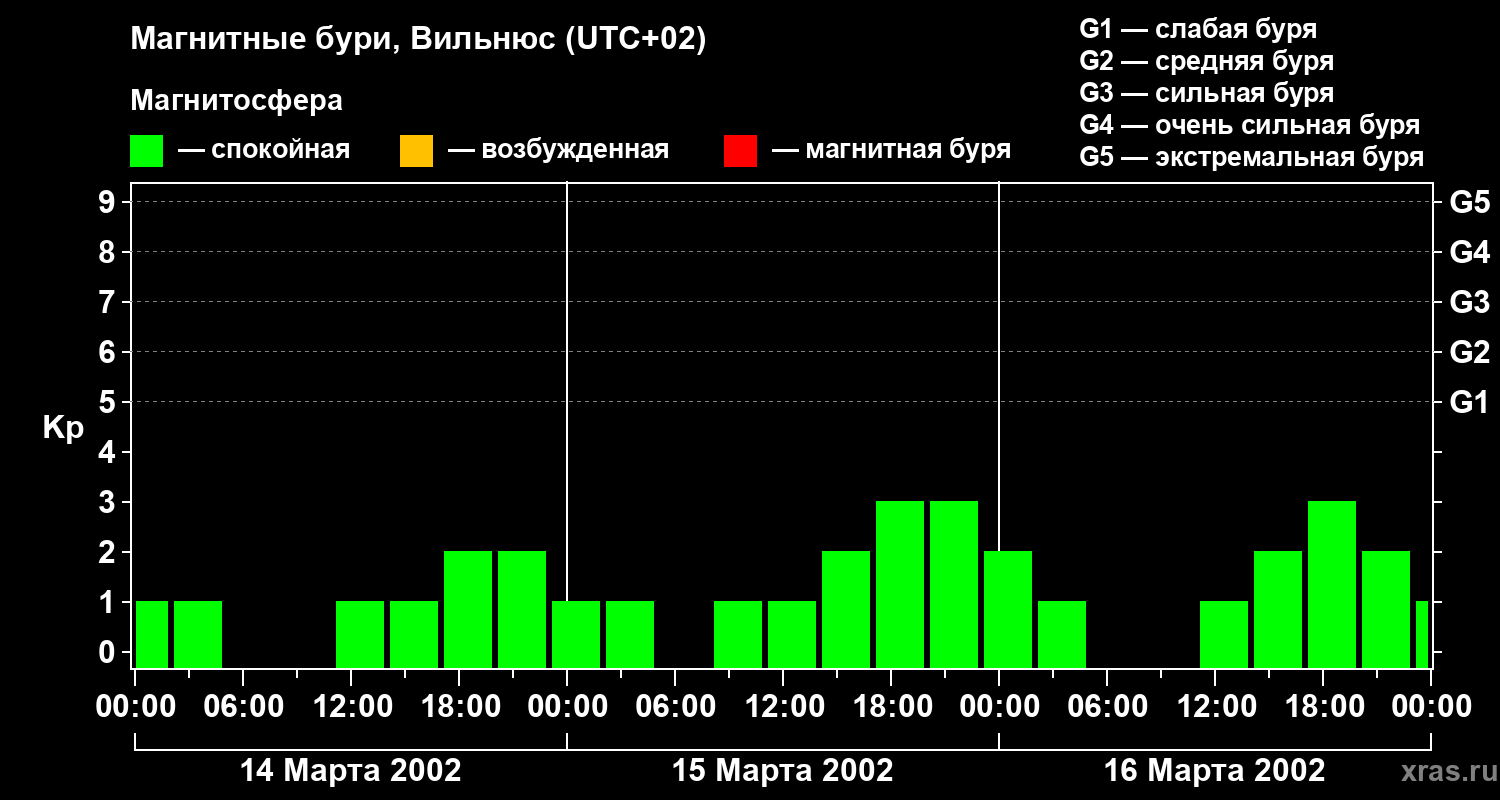Click the chart title 'Магнитные бури, Вильнюс (UTC+02)'
Viewport: 1500px width, 800px height.
pos(418,40)
